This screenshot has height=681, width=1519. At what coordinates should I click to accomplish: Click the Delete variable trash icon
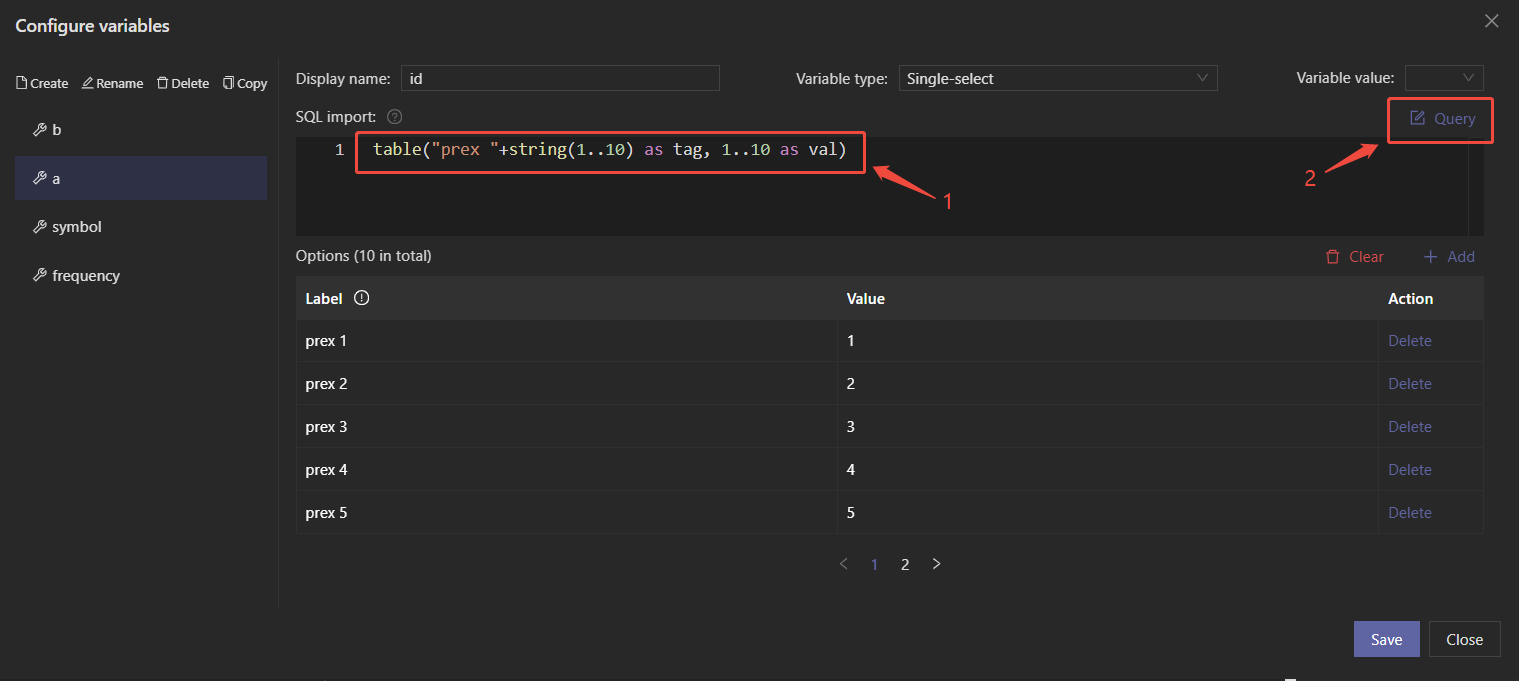click(162, 84)
